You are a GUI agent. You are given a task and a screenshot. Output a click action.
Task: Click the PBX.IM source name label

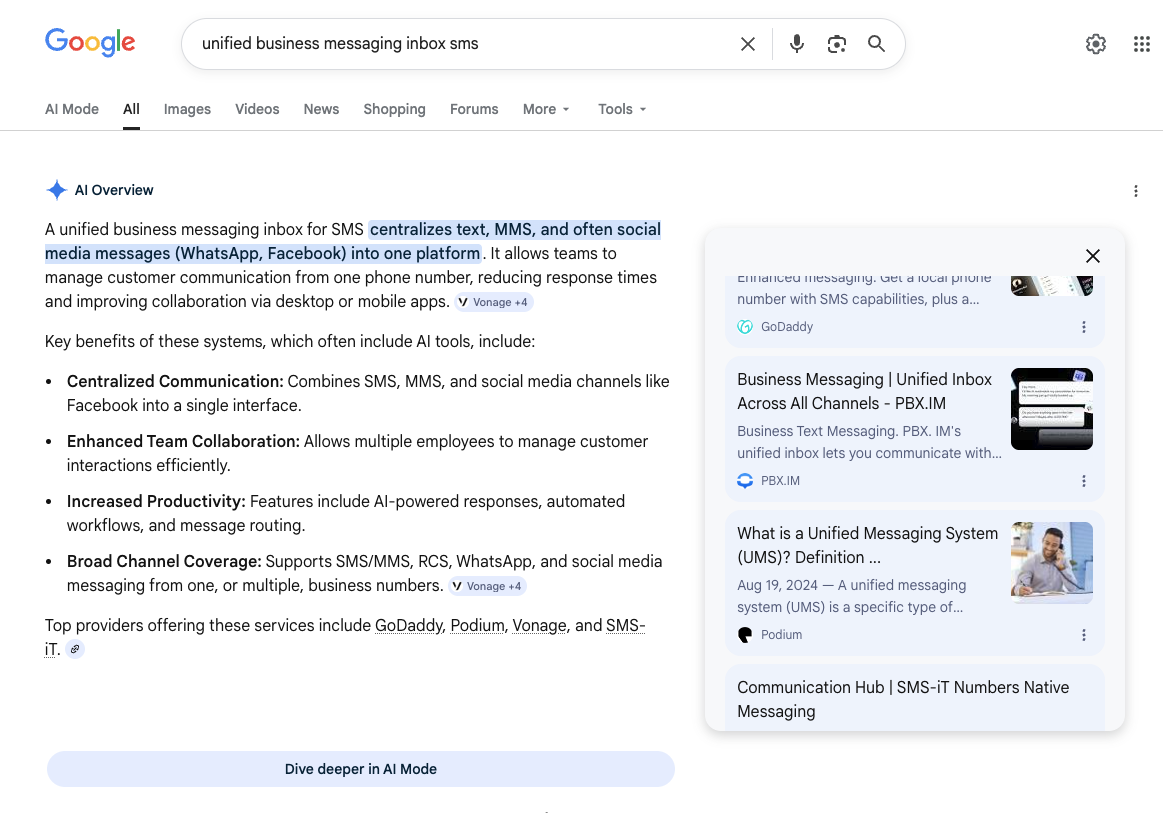pos(780,481)
